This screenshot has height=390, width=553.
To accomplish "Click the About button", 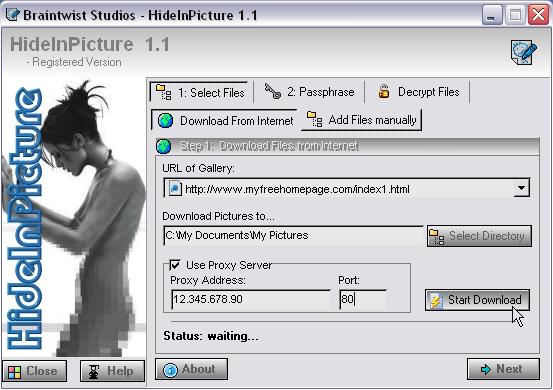I will pos(192,369).
